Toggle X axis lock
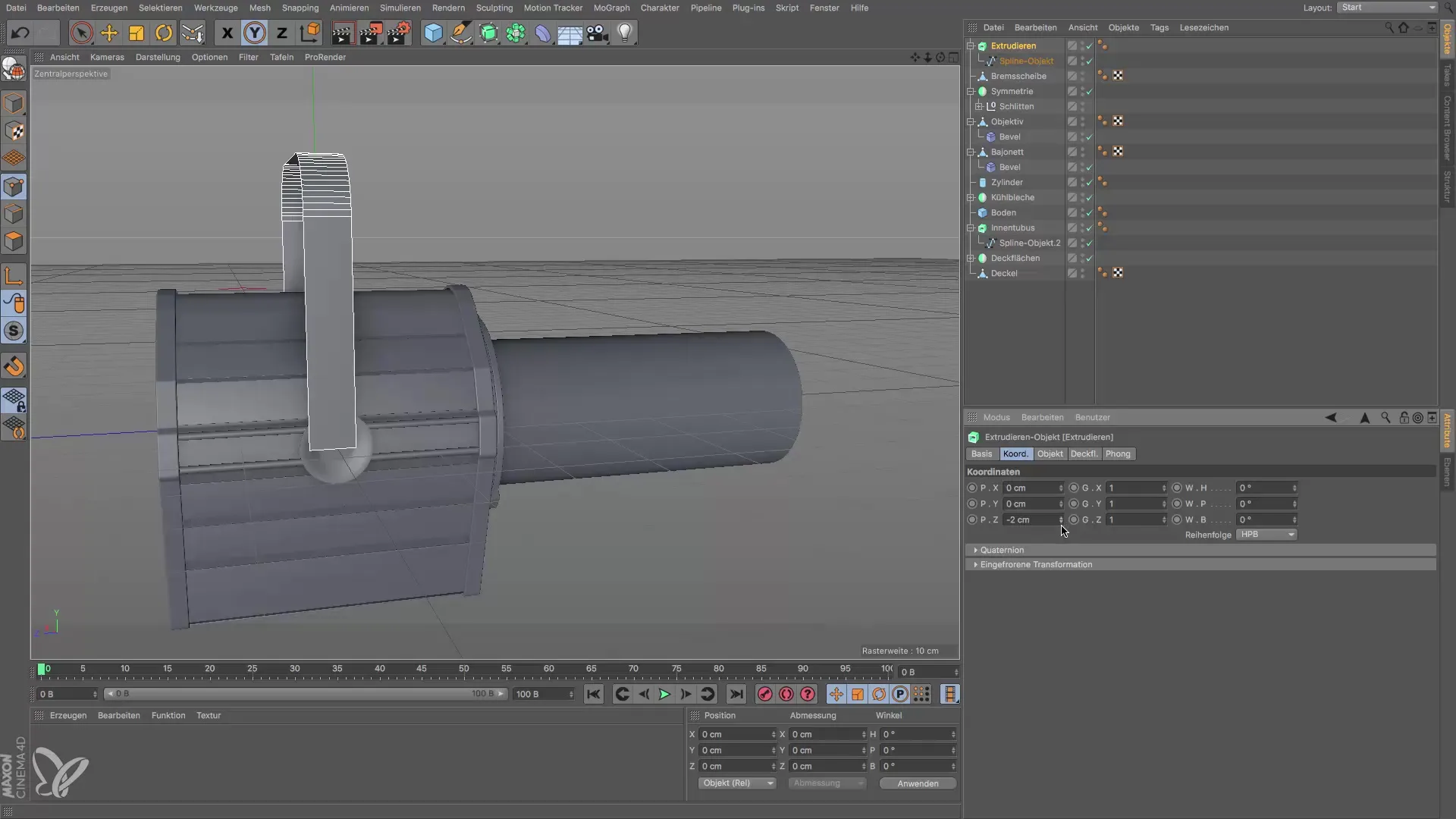This screenshot has width=1456, height=819. 227,33
